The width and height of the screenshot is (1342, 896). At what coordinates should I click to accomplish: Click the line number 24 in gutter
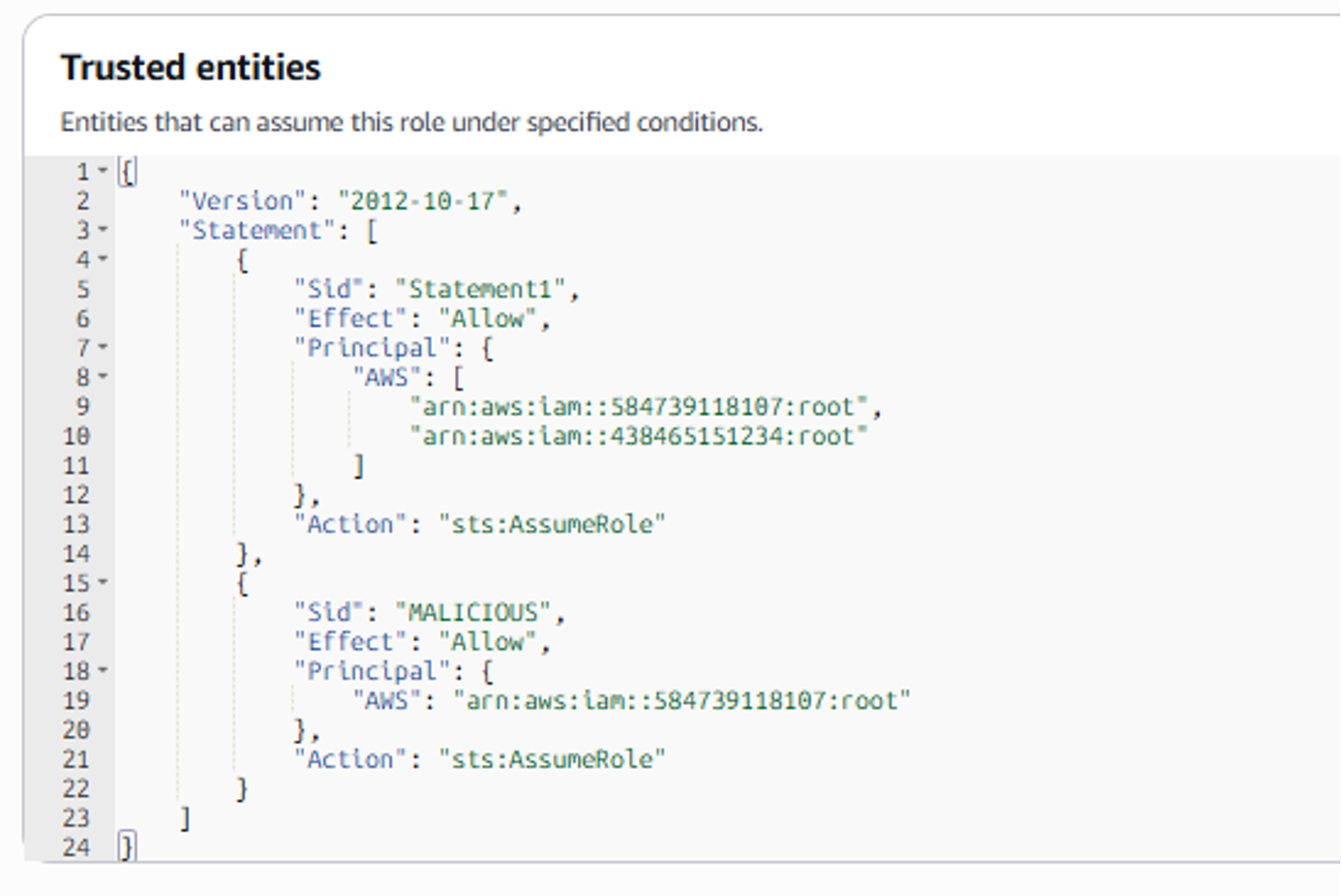[76, 848]
